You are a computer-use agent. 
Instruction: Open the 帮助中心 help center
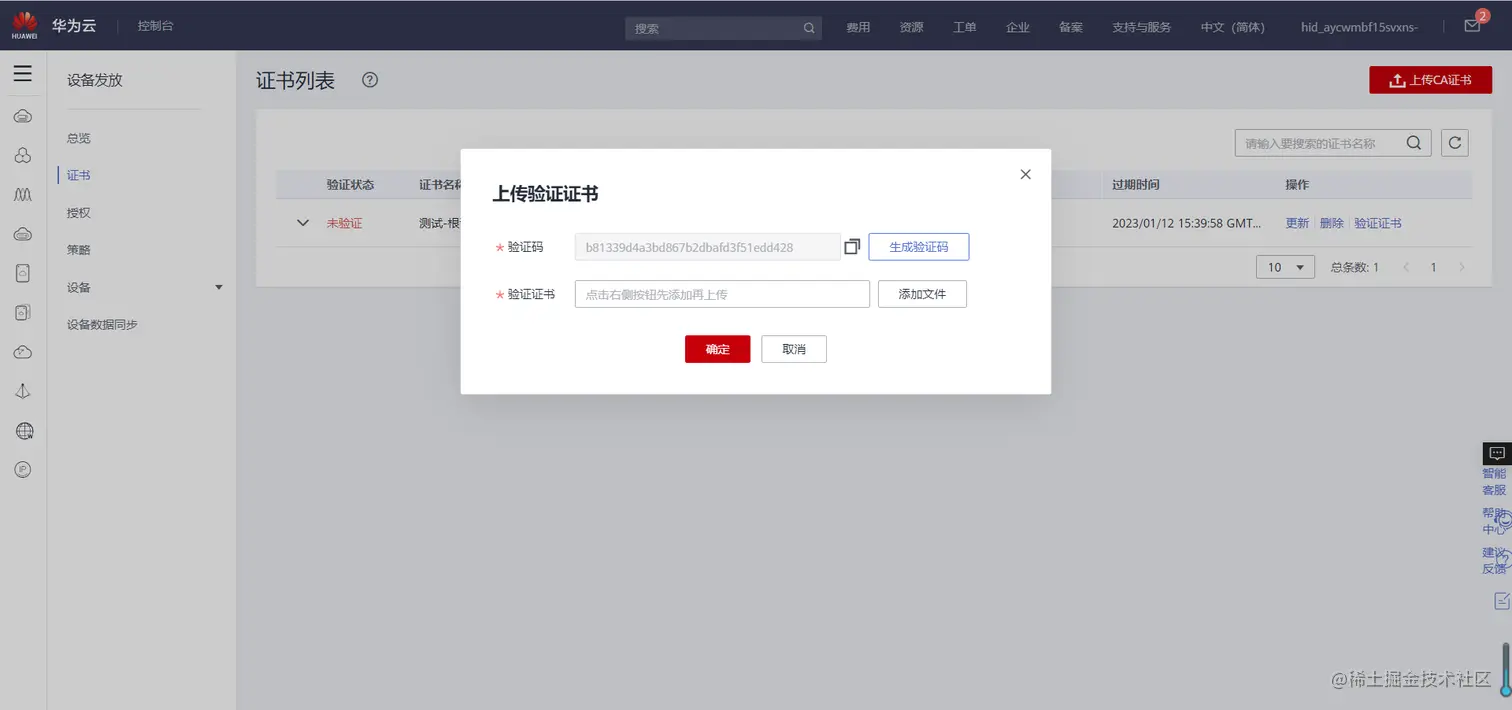click(x=1494, y=522)
